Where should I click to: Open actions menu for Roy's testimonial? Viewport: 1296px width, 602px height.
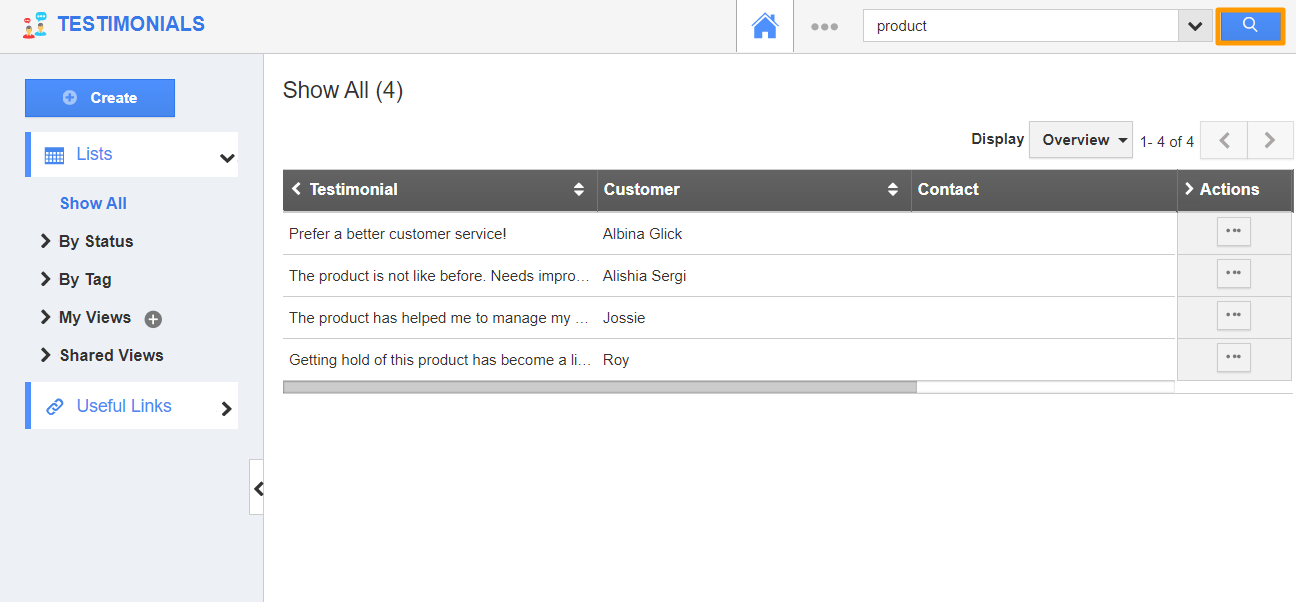1234,357
